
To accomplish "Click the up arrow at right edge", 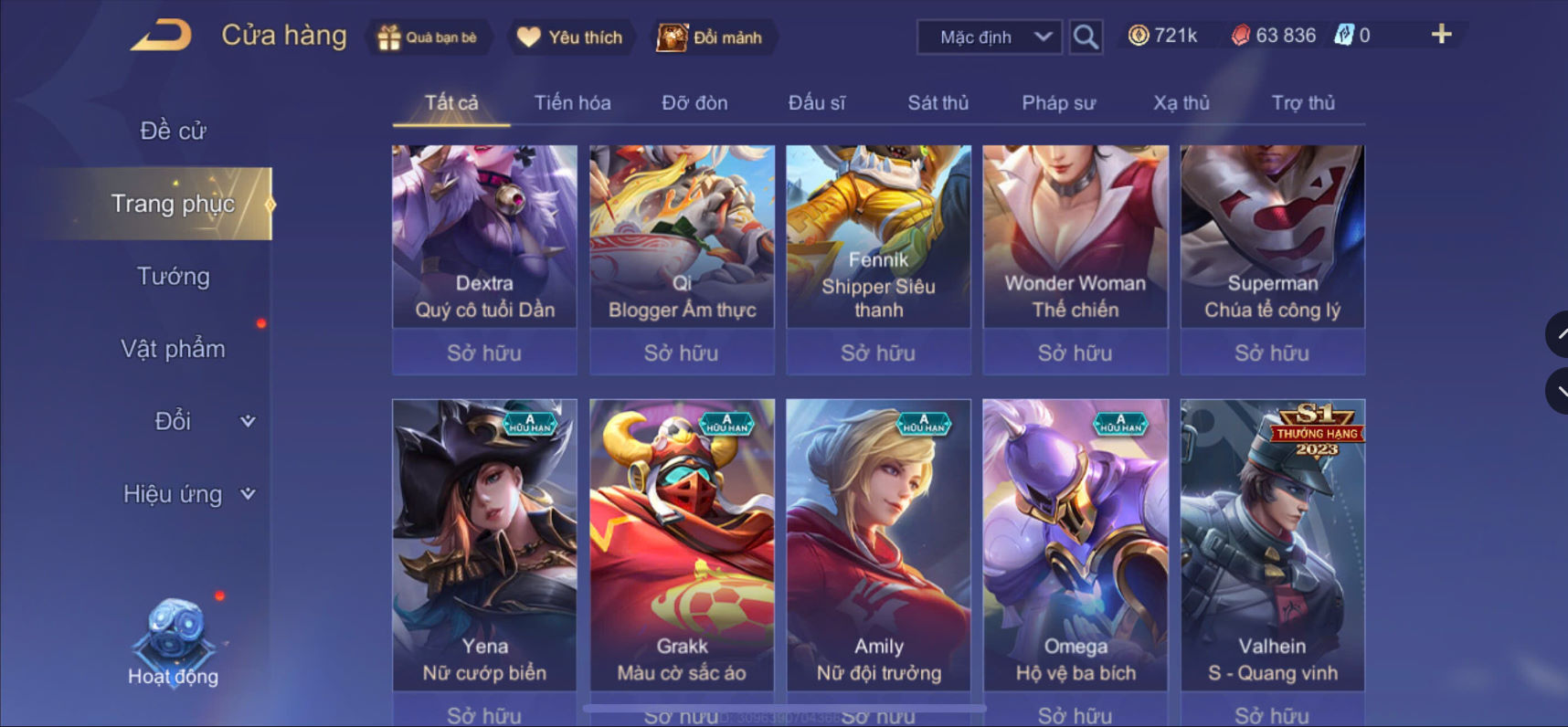I will (x=1558, y=334).
